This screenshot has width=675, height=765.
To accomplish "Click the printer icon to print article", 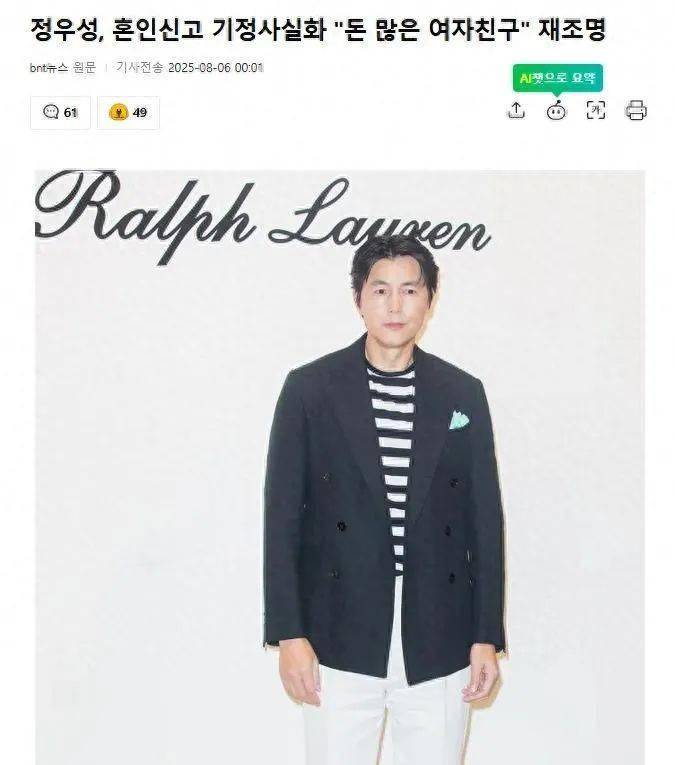I will [x=636, y=110].
